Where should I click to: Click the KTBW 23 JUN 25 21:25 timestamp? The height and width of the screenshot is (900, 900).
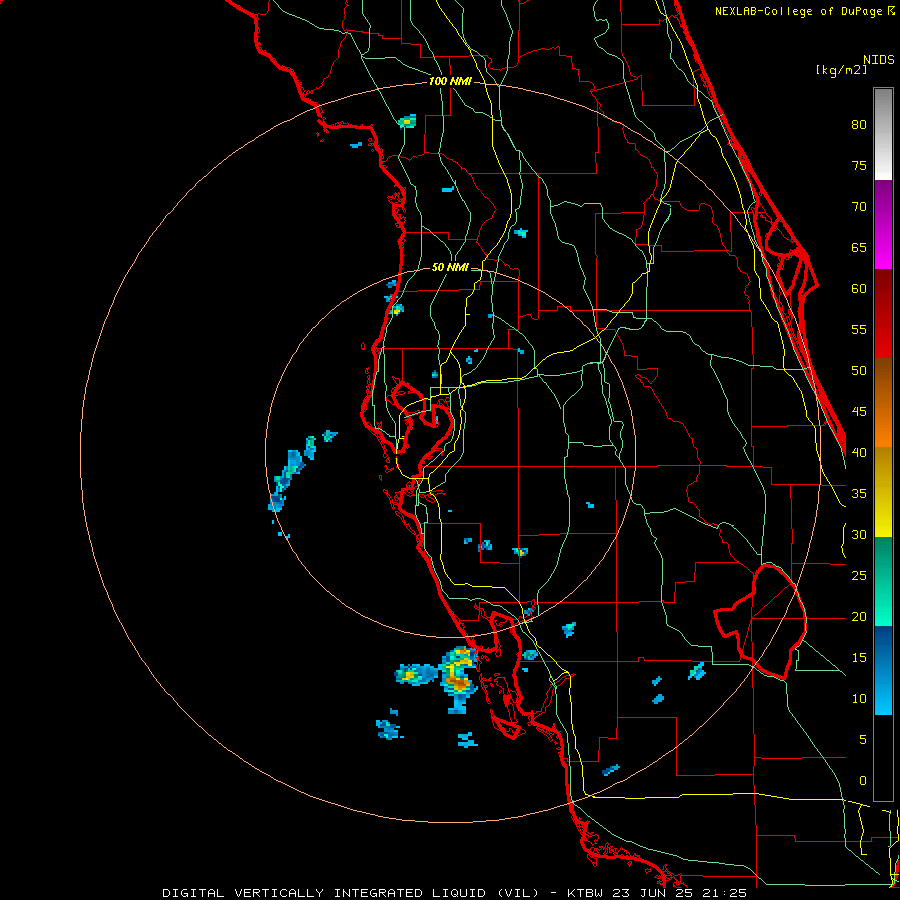(657, 893)
